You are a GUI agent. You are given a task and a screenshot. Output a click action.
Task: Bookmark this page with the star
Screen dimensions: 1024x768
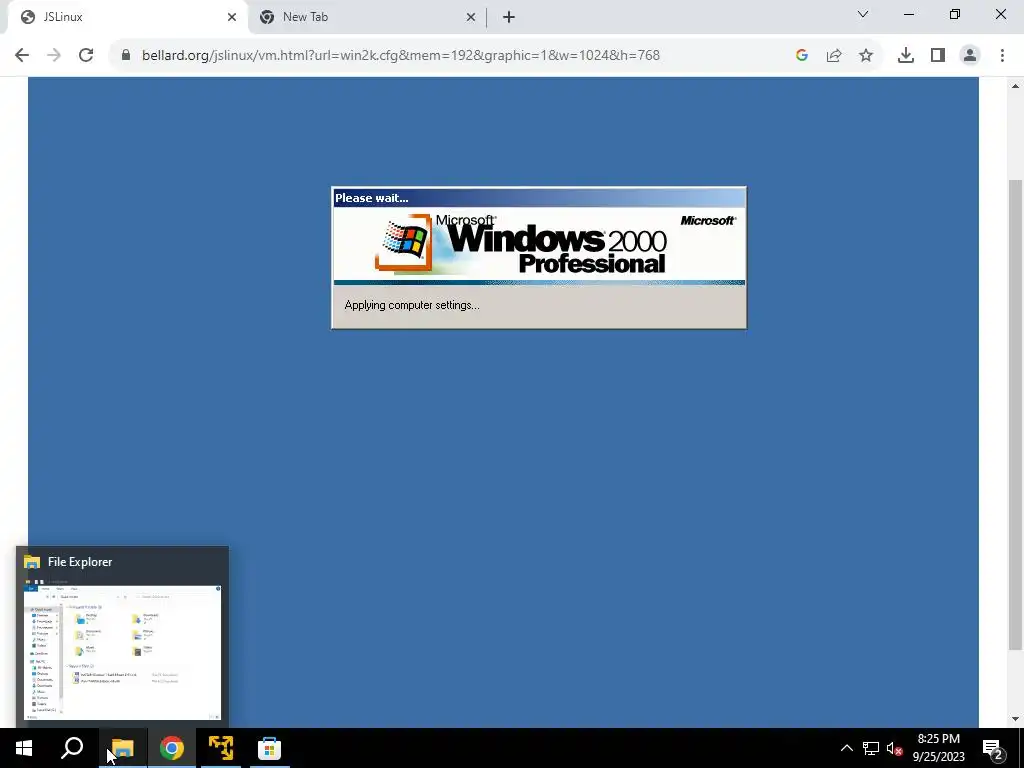click(x=866, y=56)
